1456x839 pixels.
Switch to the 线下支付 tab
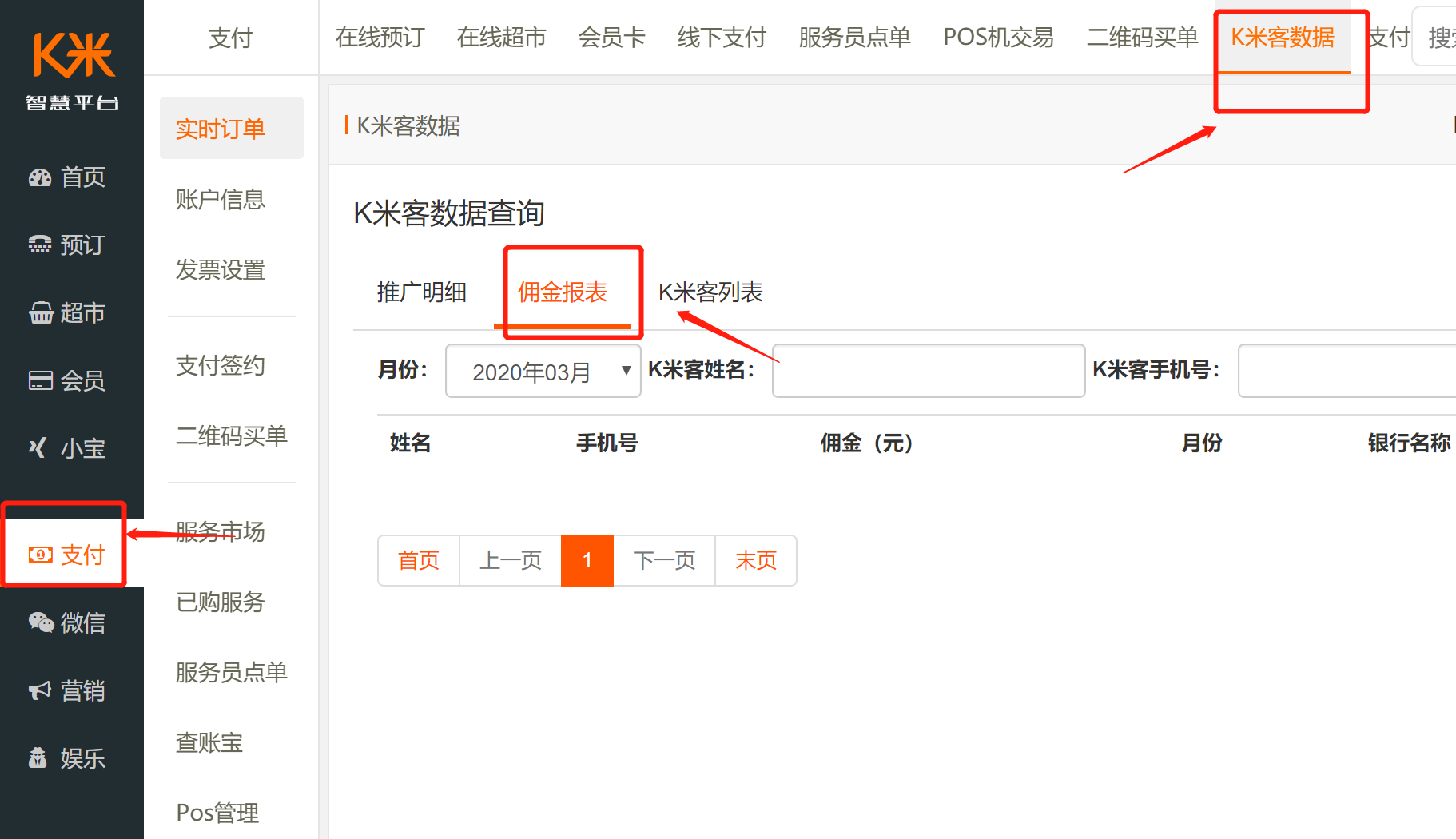tap(722, 38)
